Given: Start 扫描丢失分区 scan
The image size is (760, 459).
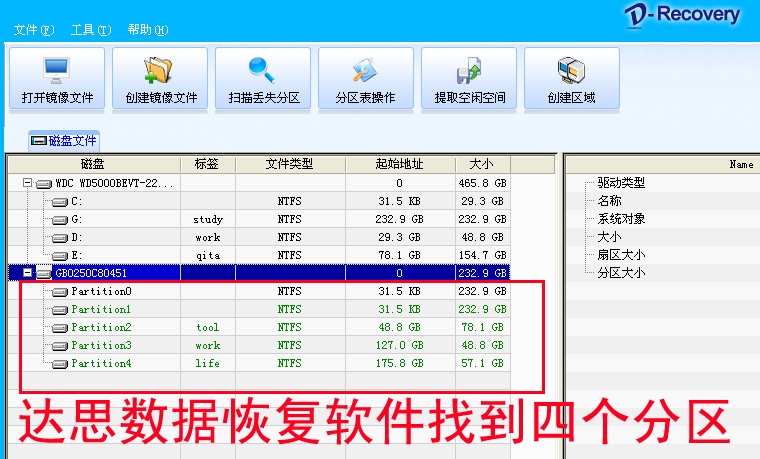Looking at the screenshot, I should [x=263, y=79].
